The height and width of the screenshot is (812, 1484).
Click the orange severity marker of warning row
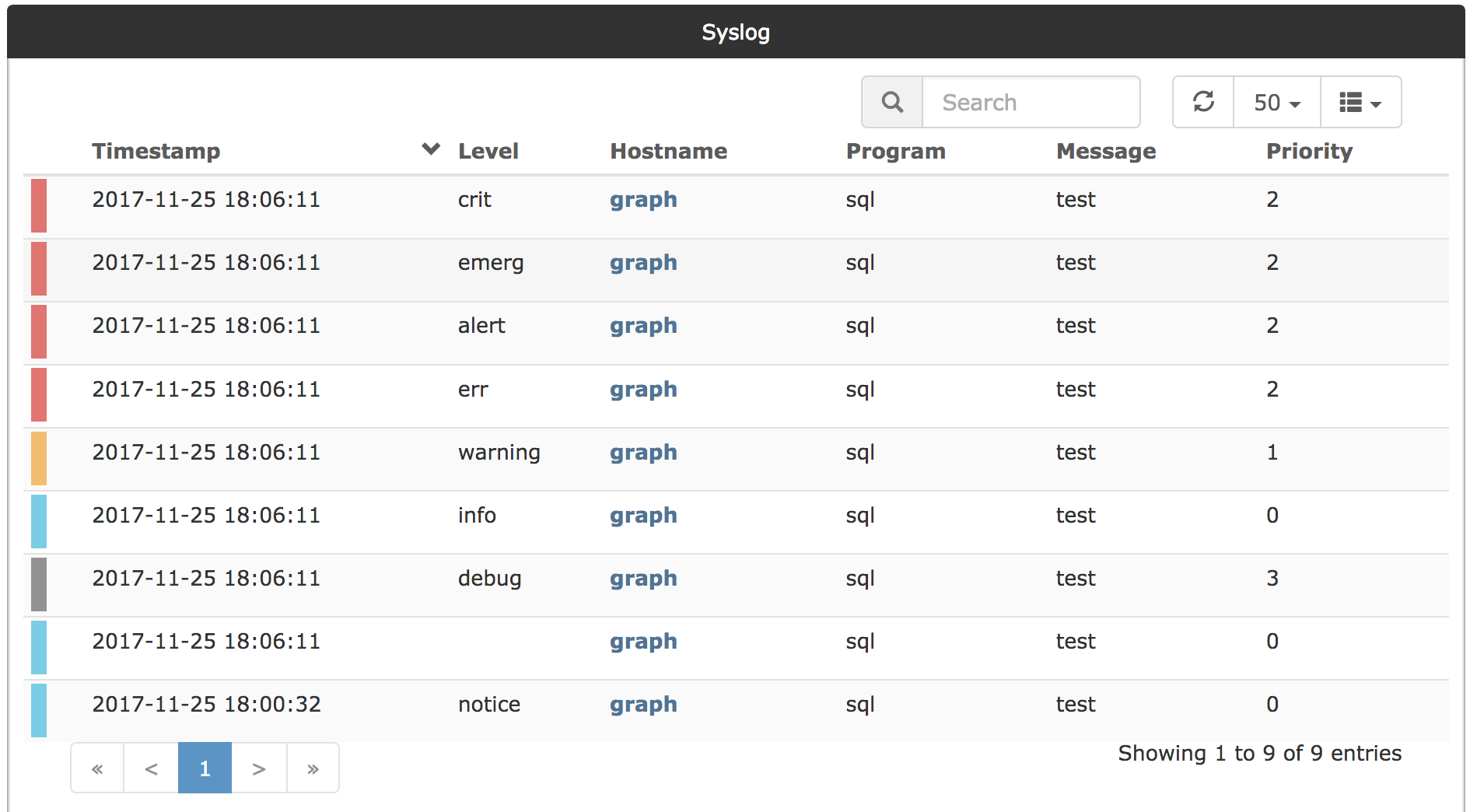click(x=39, y=458)
